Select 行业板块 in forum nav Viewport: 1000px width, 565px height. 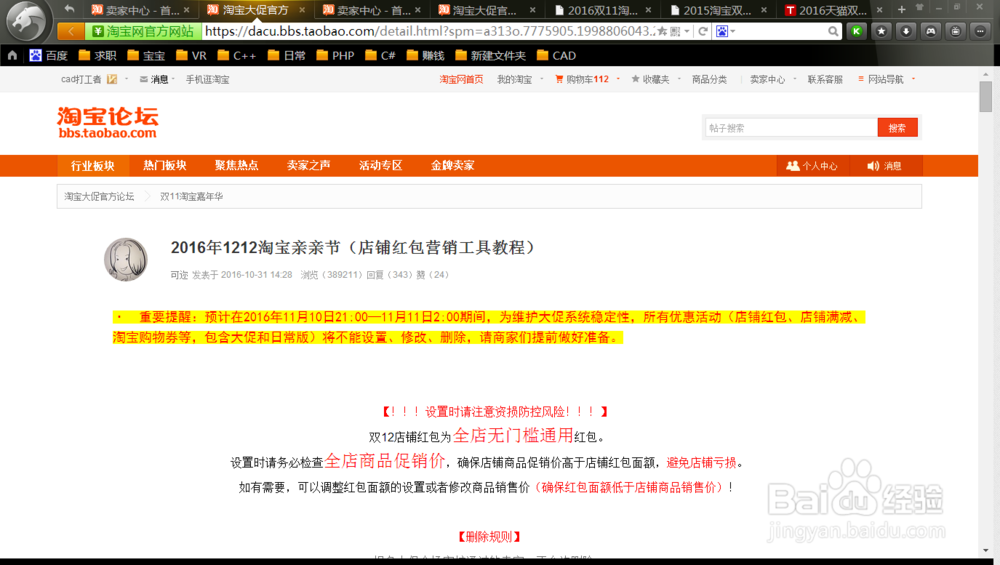[x=92, y=166]
